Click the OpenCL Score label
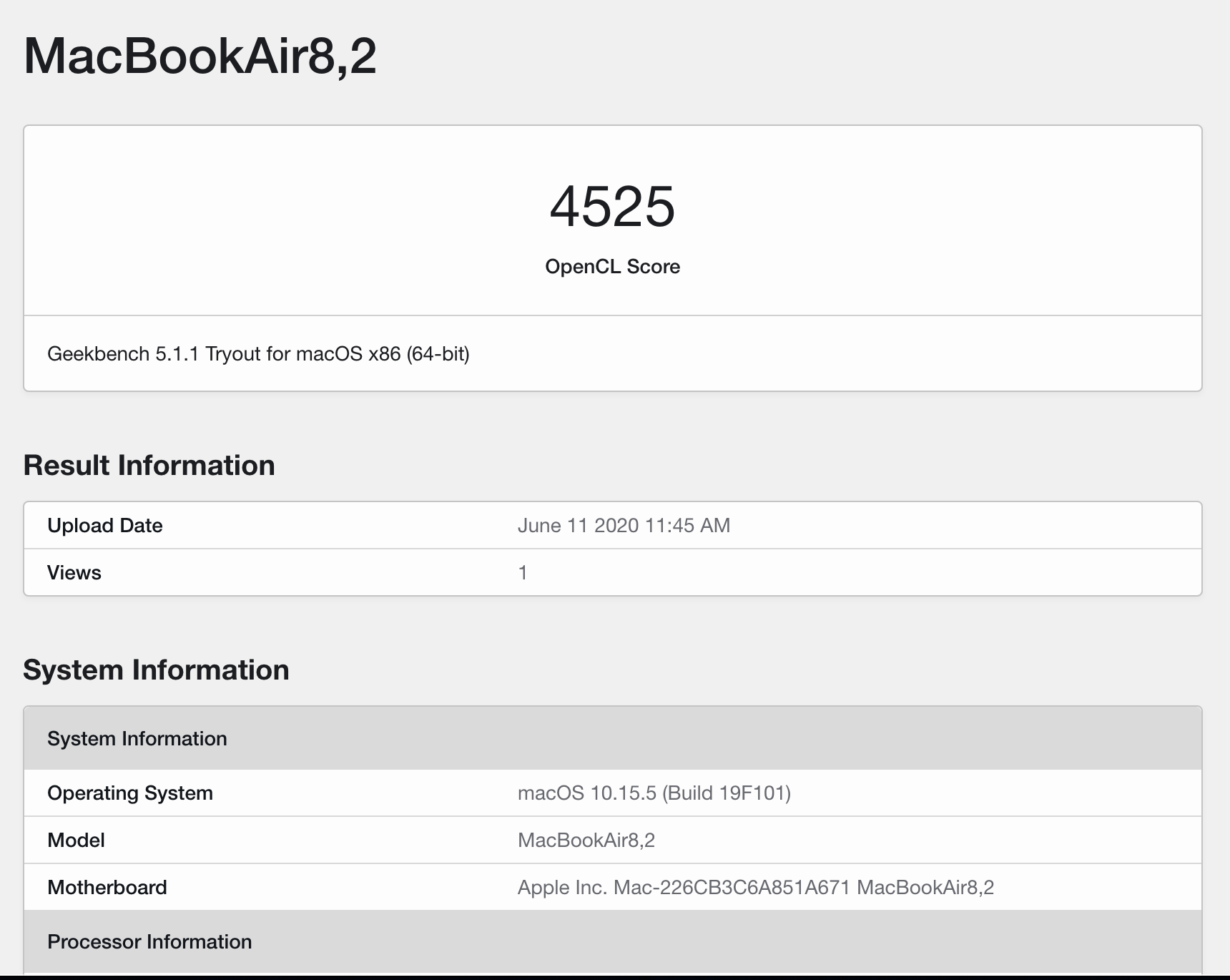Image resolution: width=1230 pixels, height=980 pixels. pos(613,267)
